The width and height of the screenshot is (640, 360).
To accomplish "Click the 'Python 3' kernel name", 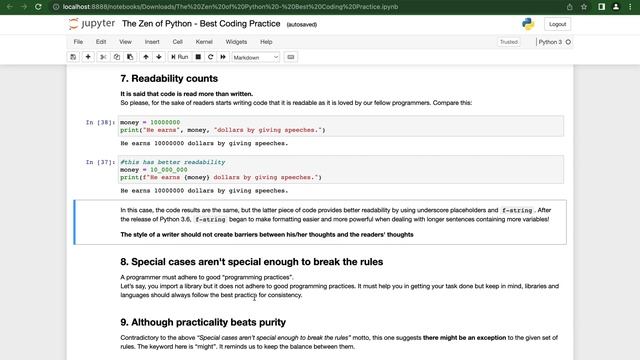I will tap(550, 42).
